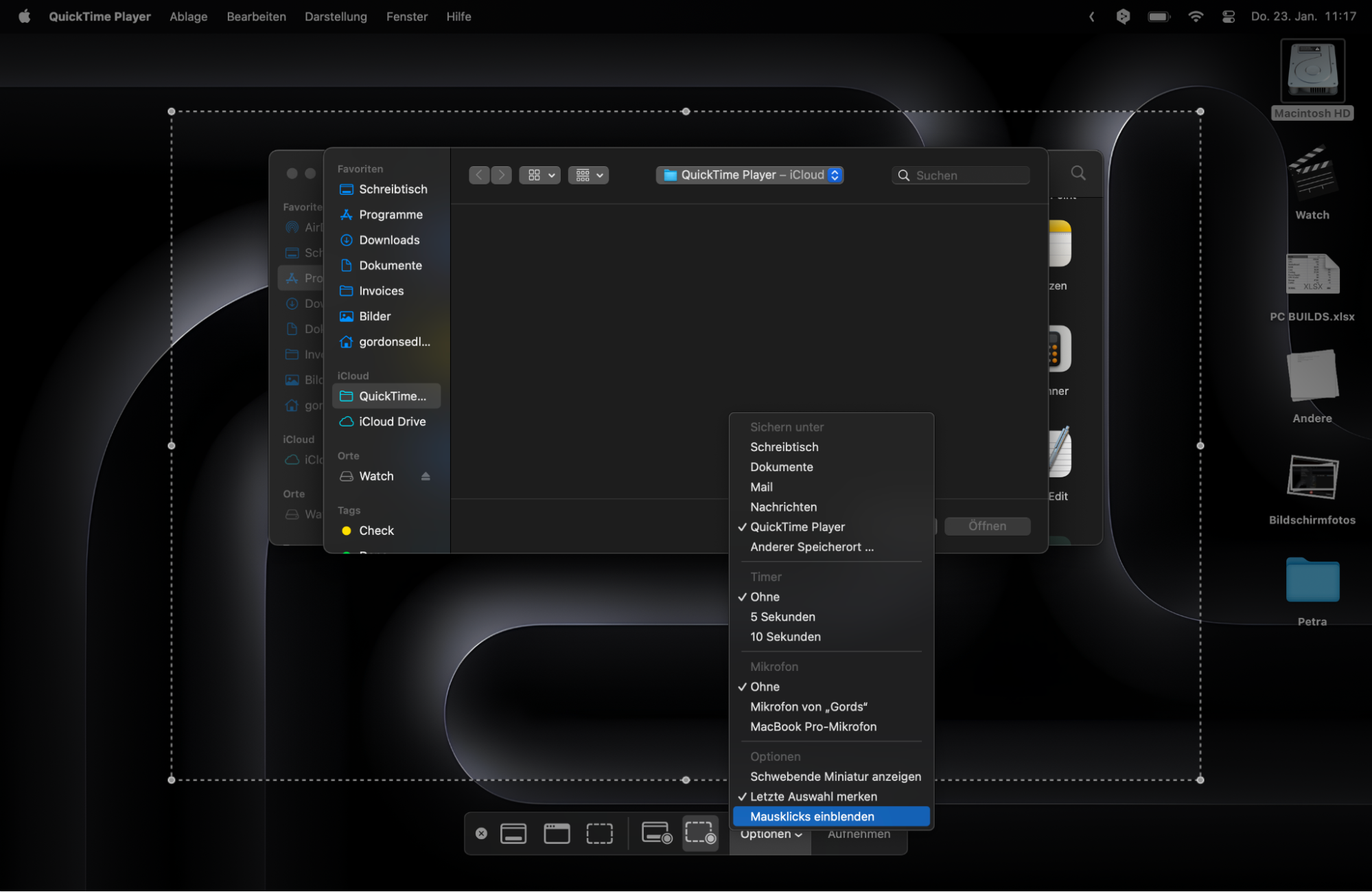Set timer to Ohne
This screenshot has width=1372, height=892.
[x=831, y=597]
